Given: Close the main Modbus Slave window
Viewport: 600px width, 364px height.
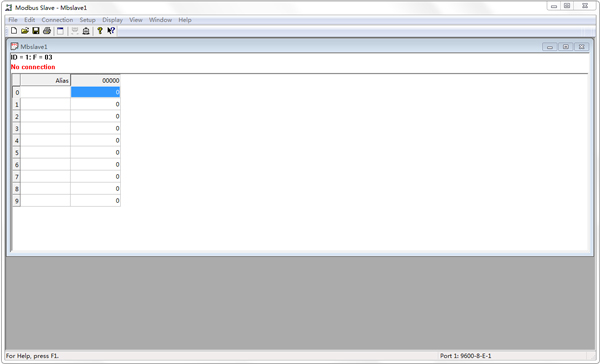Looking at the screenshot, I should (x=585, y=6).
